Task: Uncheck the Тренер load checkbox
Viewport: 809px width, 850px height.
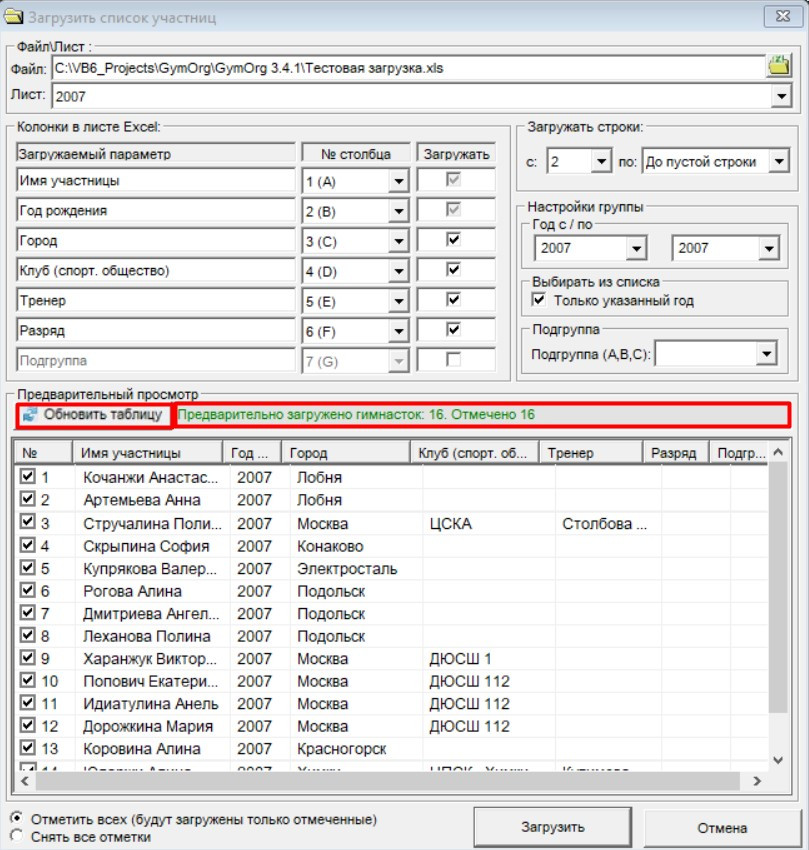Action: tap(454, 299)
